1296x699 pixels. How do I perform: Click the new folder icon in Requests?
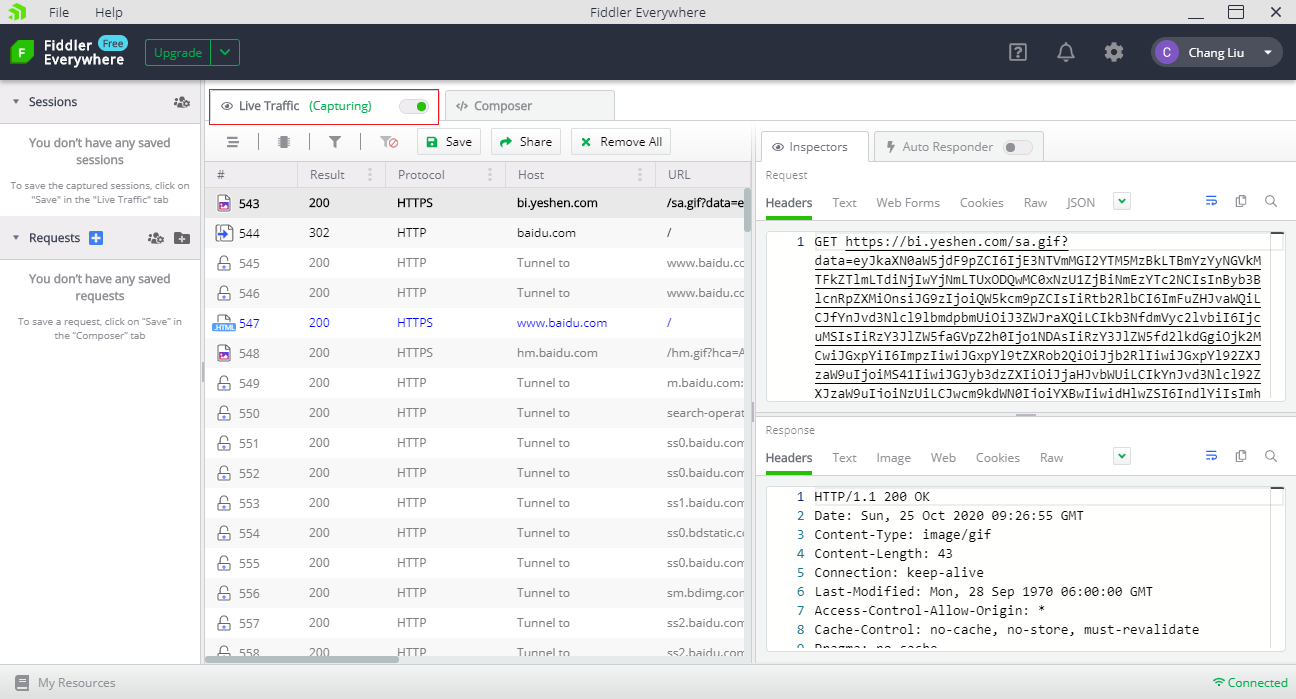pos(181,238)
